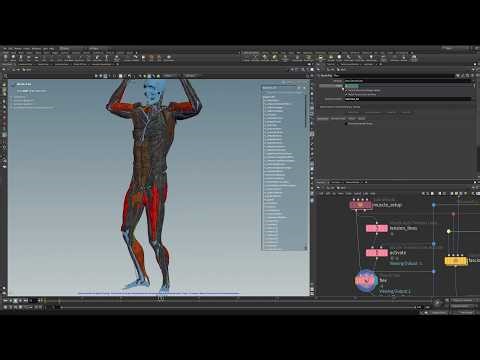Toggle lone checkbox under parameter tabs row

coord(346,124)
